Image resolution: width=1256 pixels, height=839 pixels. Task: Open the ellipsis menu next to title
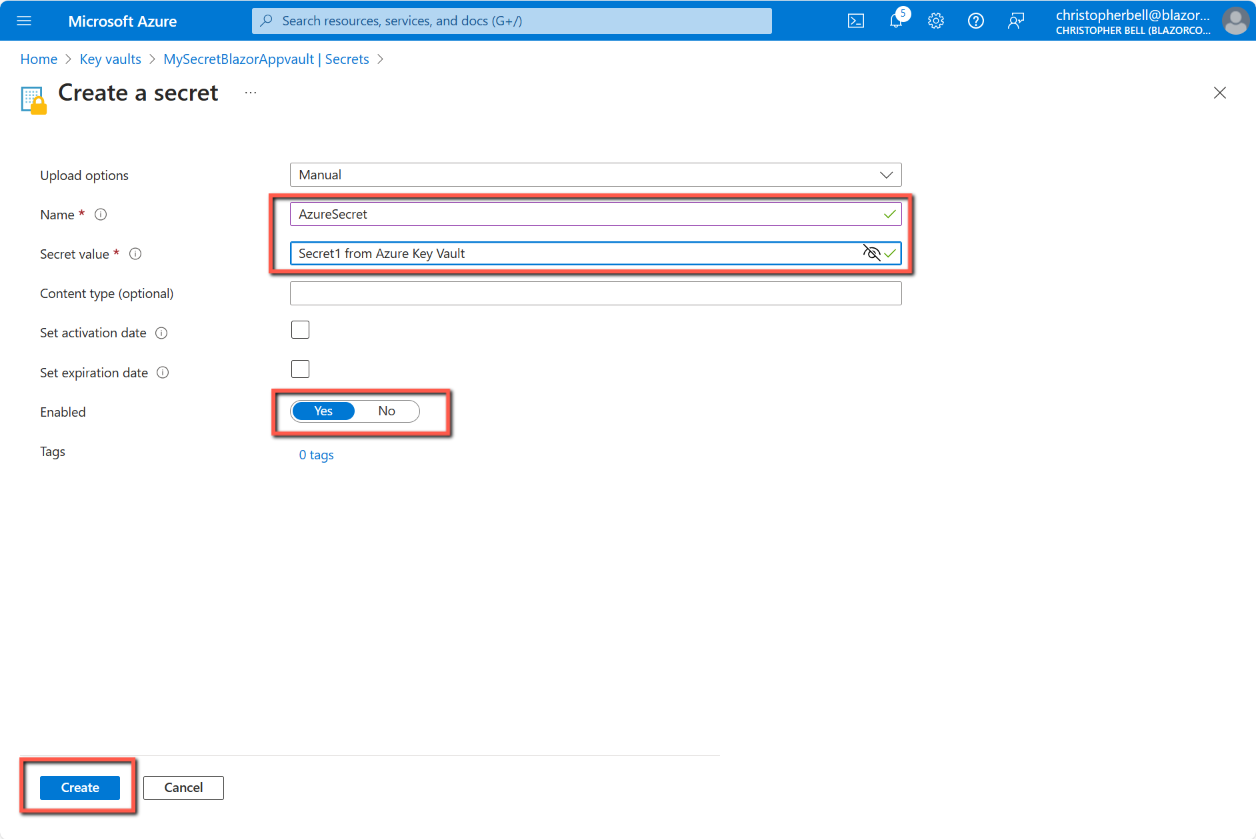click(250, 93)
